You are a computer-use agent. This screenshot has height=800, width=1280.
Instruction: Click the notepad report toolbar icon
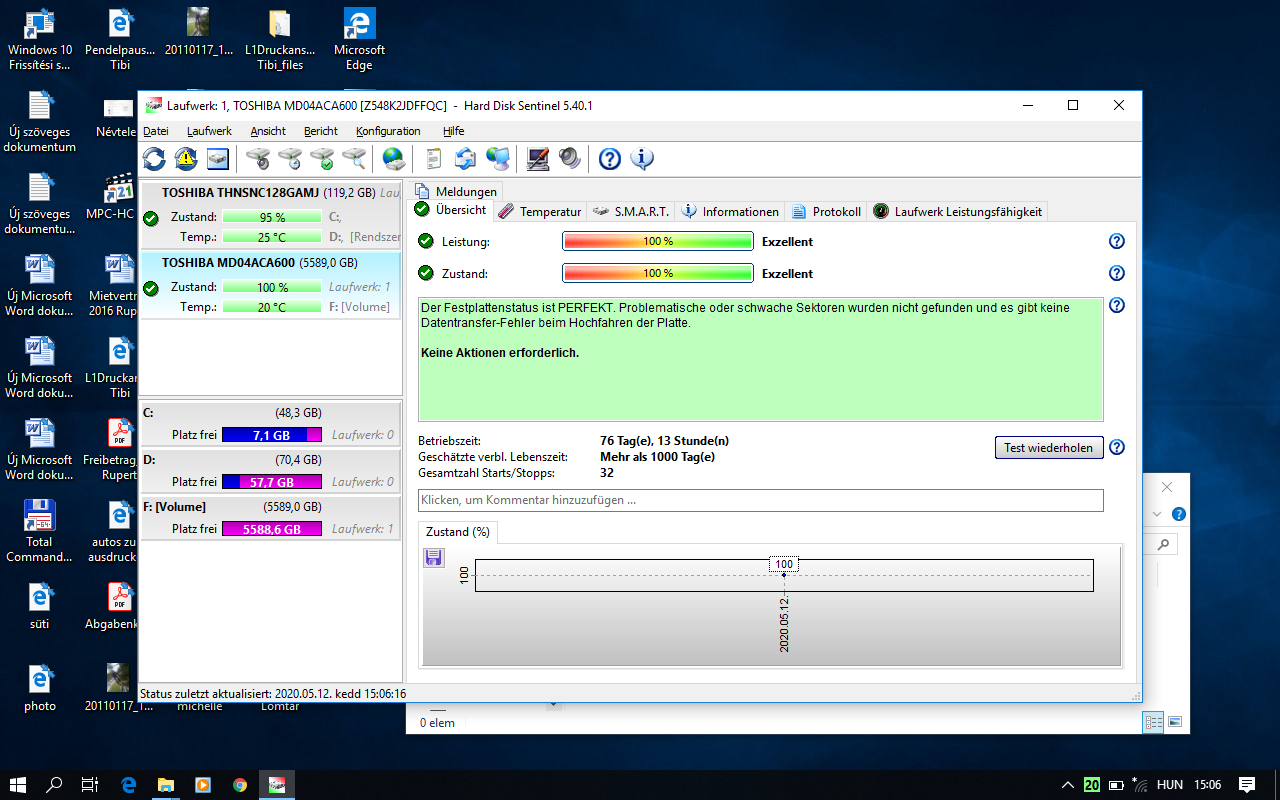click(x=433, y=158)
